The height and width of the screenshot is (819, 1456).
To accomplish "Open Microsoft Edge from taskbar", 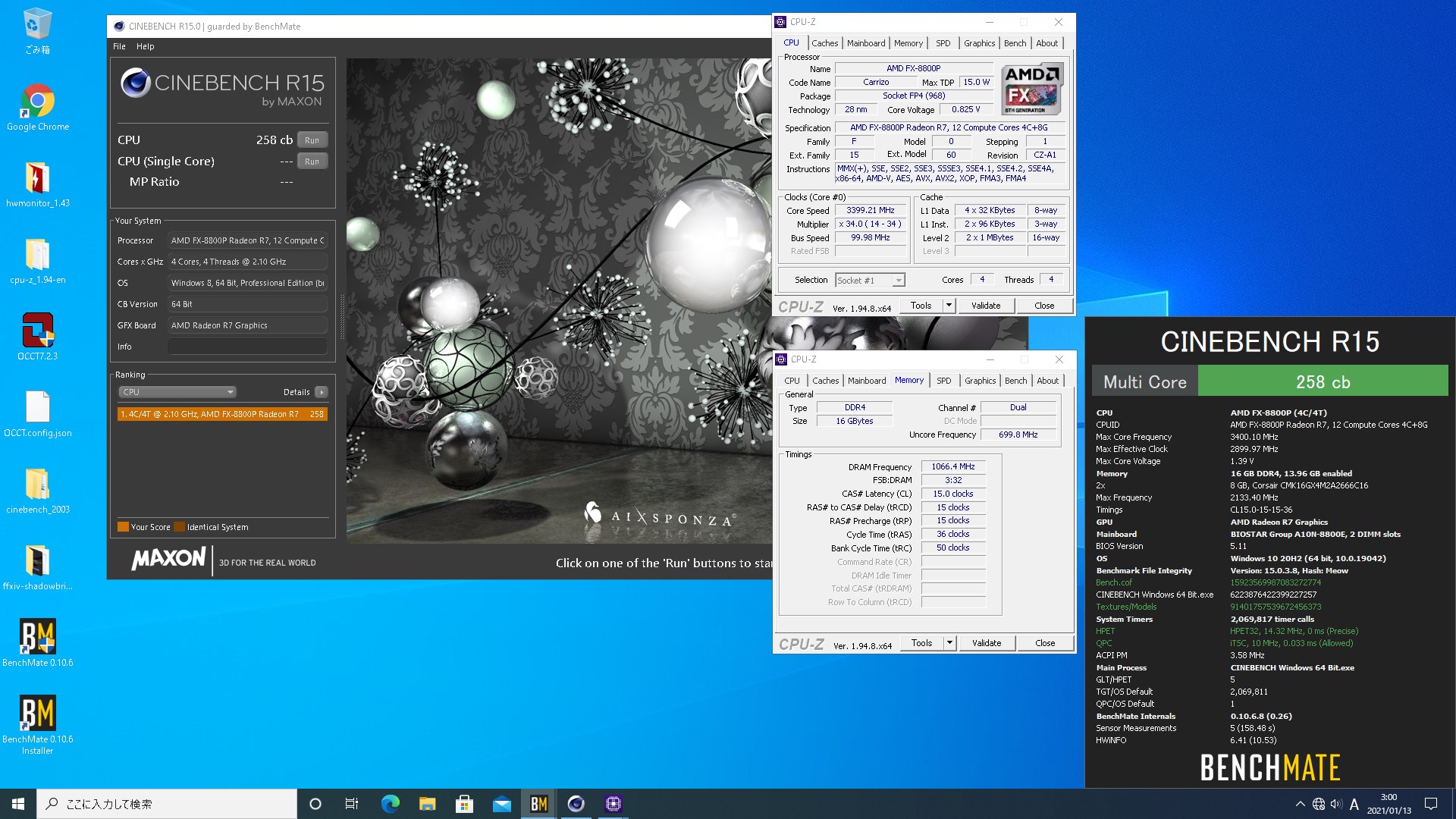I will click(x=390, y=804).
